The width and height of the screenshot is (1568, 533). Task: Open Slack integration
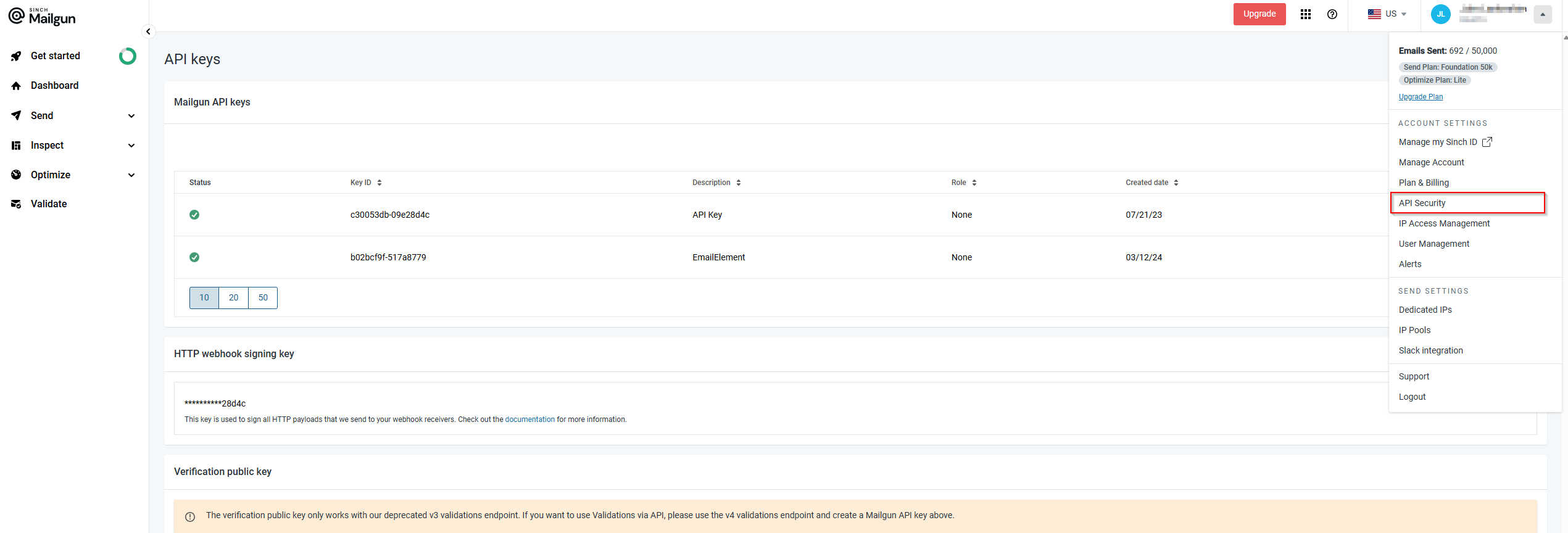click(1430, 350)
